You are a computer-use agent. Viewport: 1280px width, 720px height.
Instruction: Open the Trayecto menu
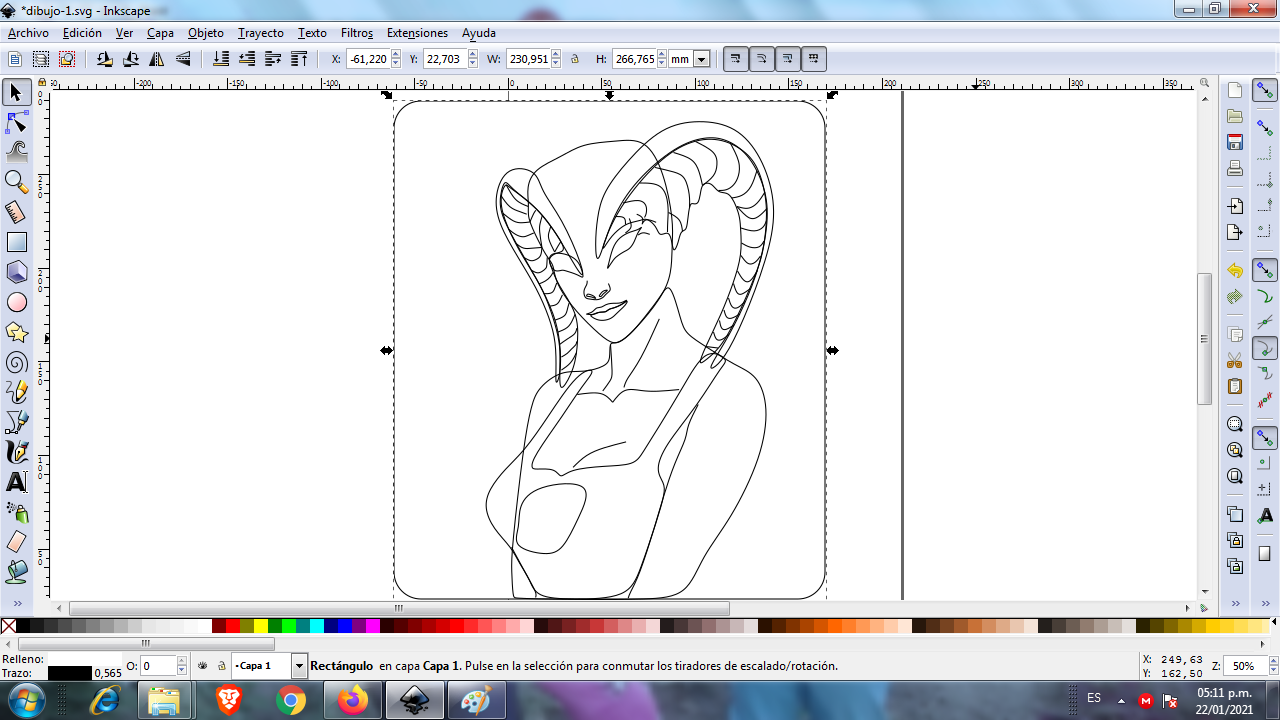coord(261,33)
